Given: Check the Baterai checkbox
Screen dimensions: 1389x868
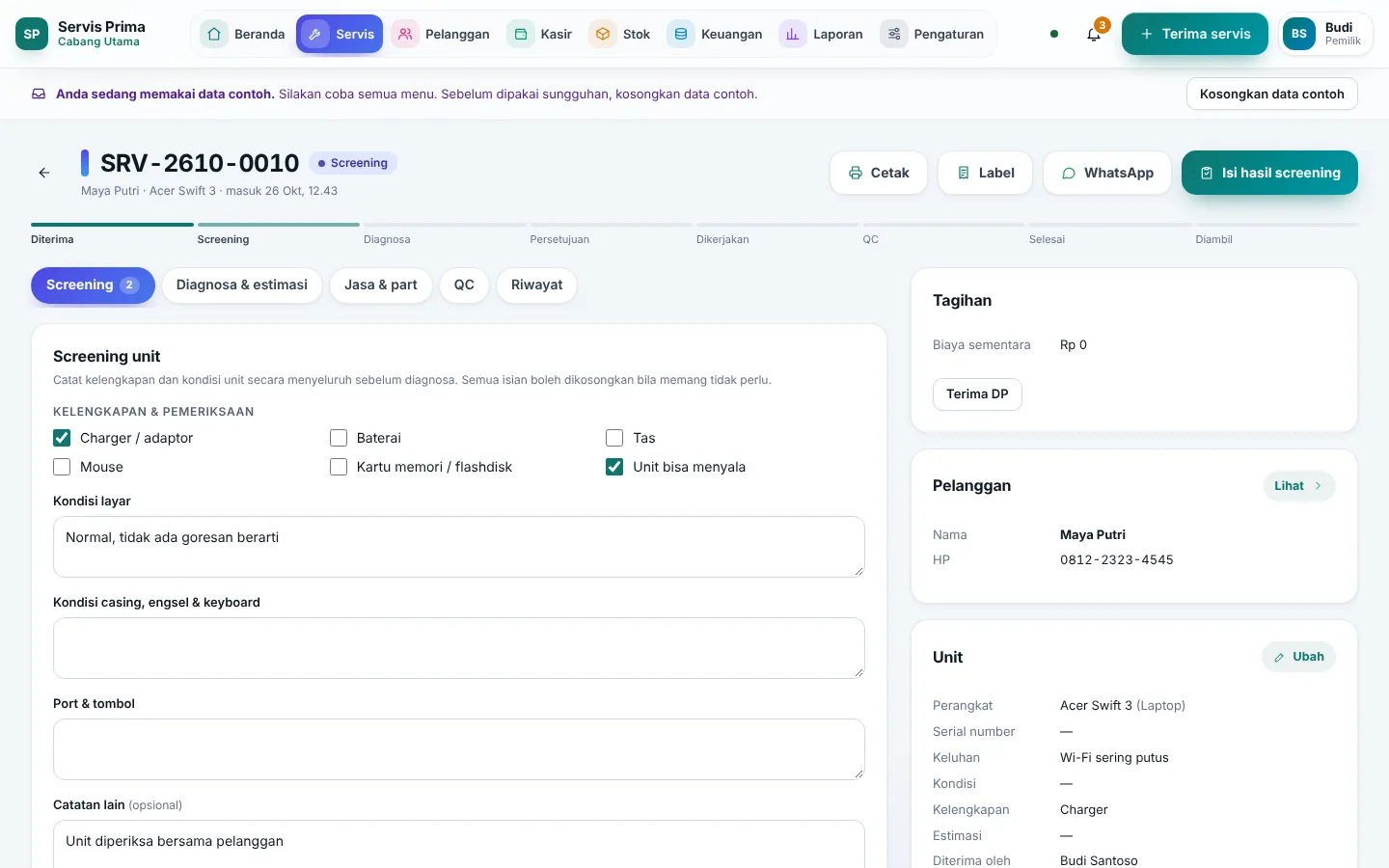Looking at the screenshot, I should pyautogui.click(x=339, y=438).
